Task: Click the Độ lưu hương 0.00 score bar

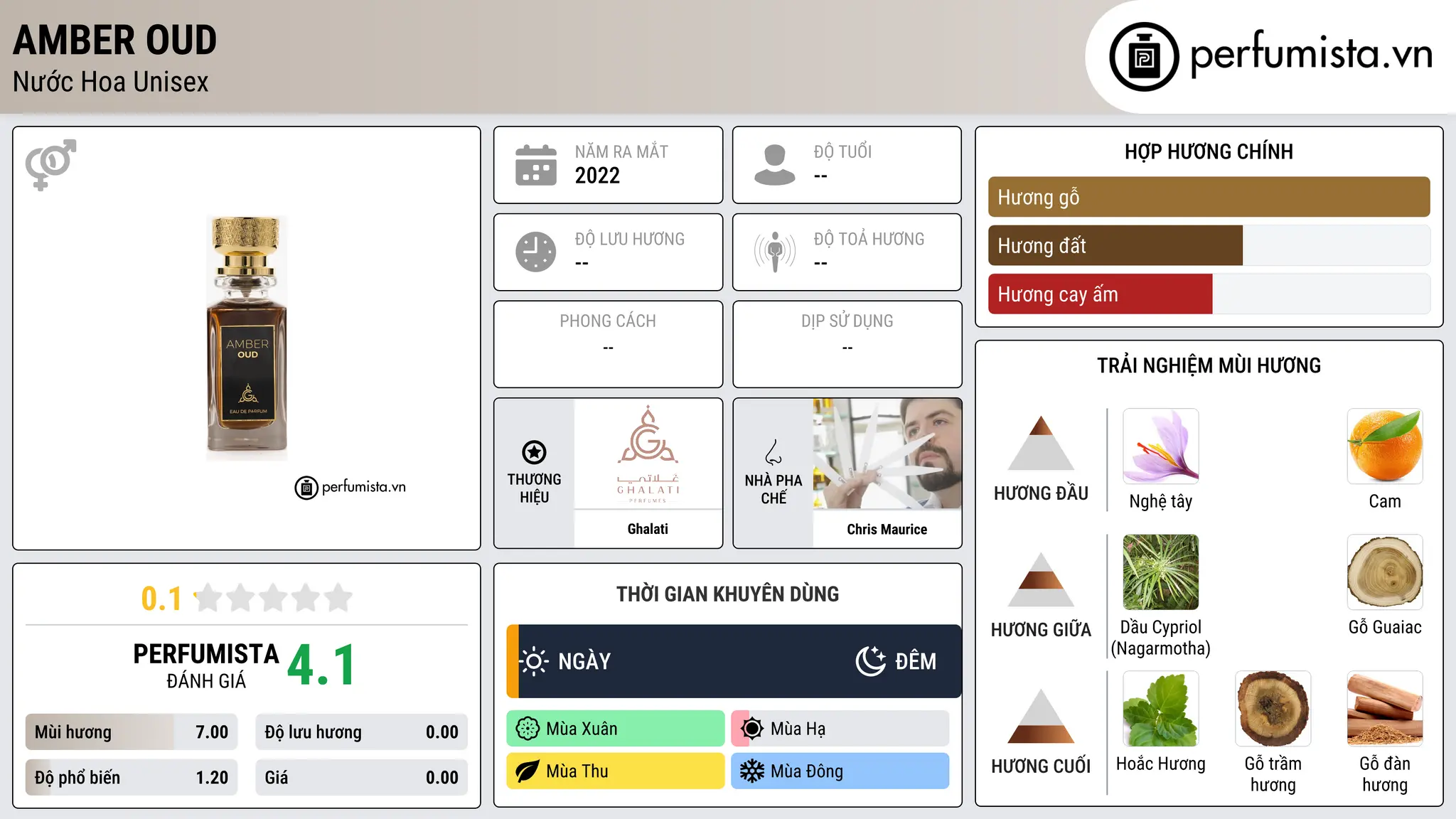Action: pyautogui.click(x=362, y=732)
